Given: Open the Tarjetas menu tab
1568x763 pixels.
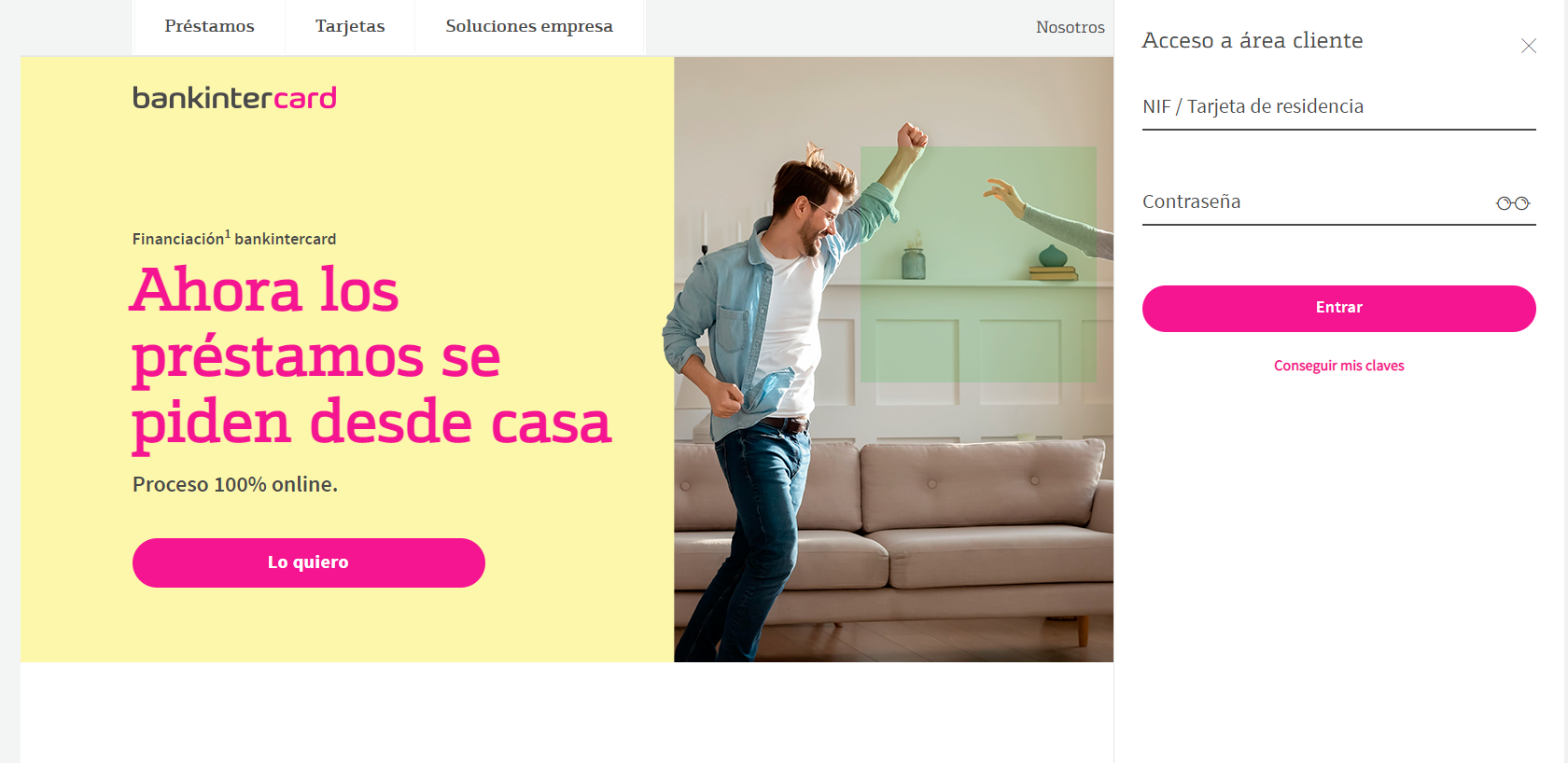Looking at the screenshot, I should [x=350, y=26].
